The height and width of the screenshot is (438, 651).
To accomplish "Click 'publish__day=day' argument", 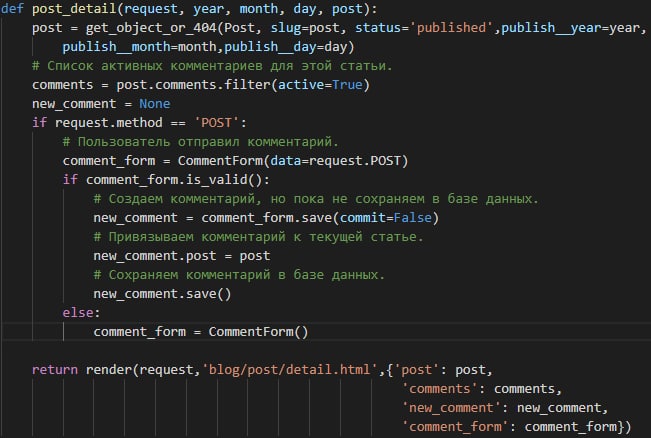I will click(x=286, y=47).
